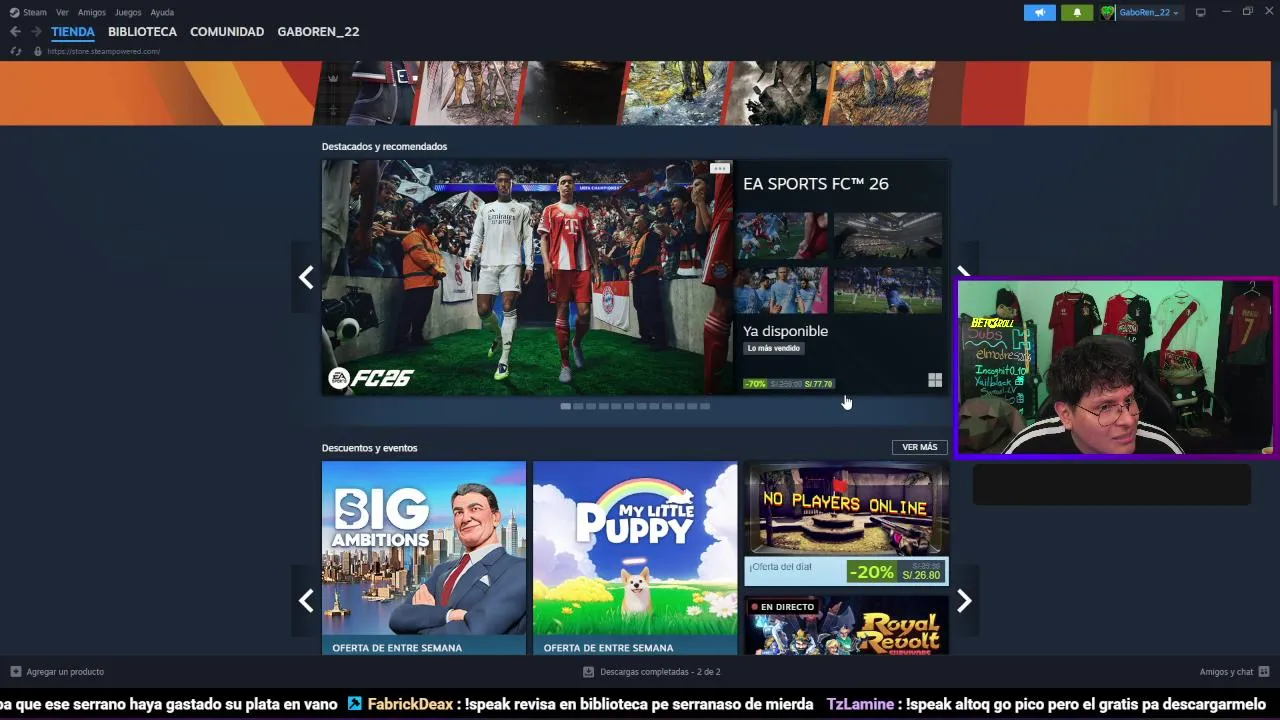Open the Ver menu
1280x720 pixels.
tap(62, 12)
